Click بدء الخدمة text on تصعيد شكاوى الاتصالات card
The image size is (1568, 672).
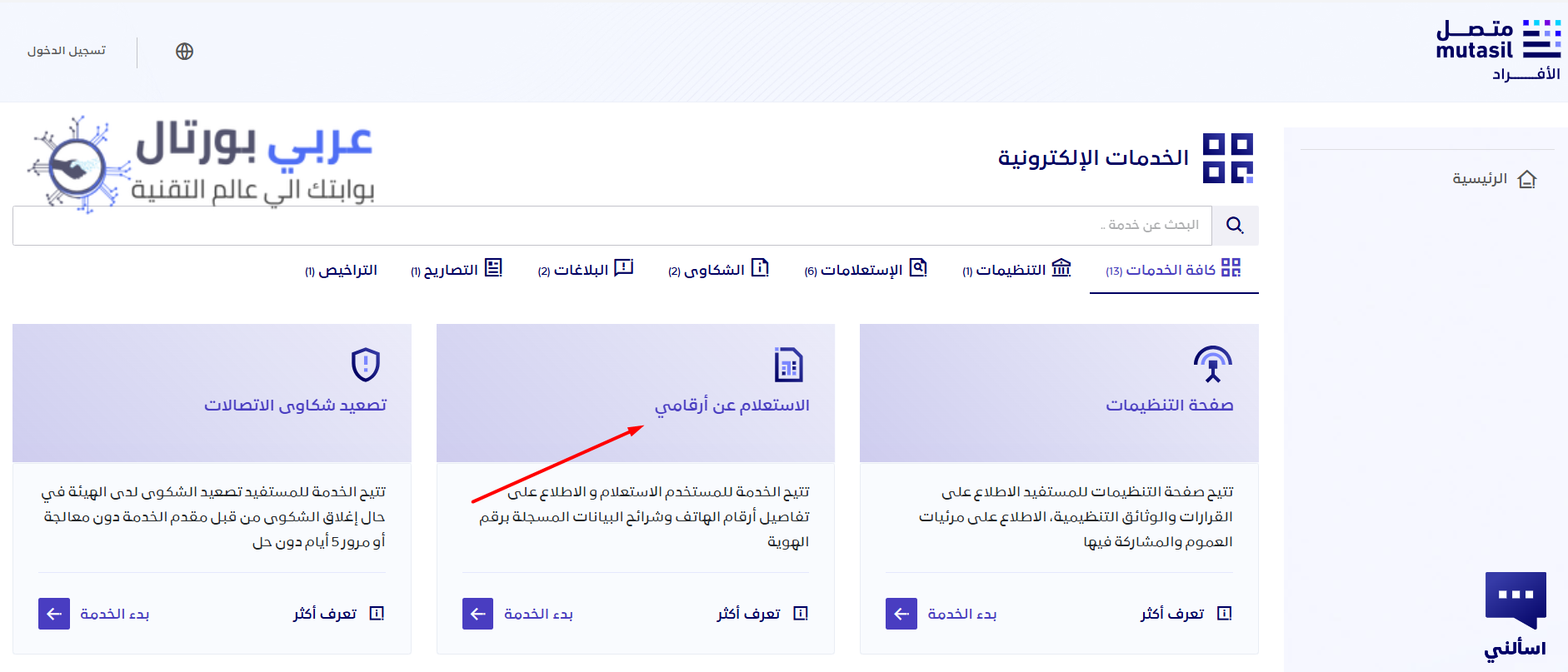pyautogui.click(x=115, y=614)
